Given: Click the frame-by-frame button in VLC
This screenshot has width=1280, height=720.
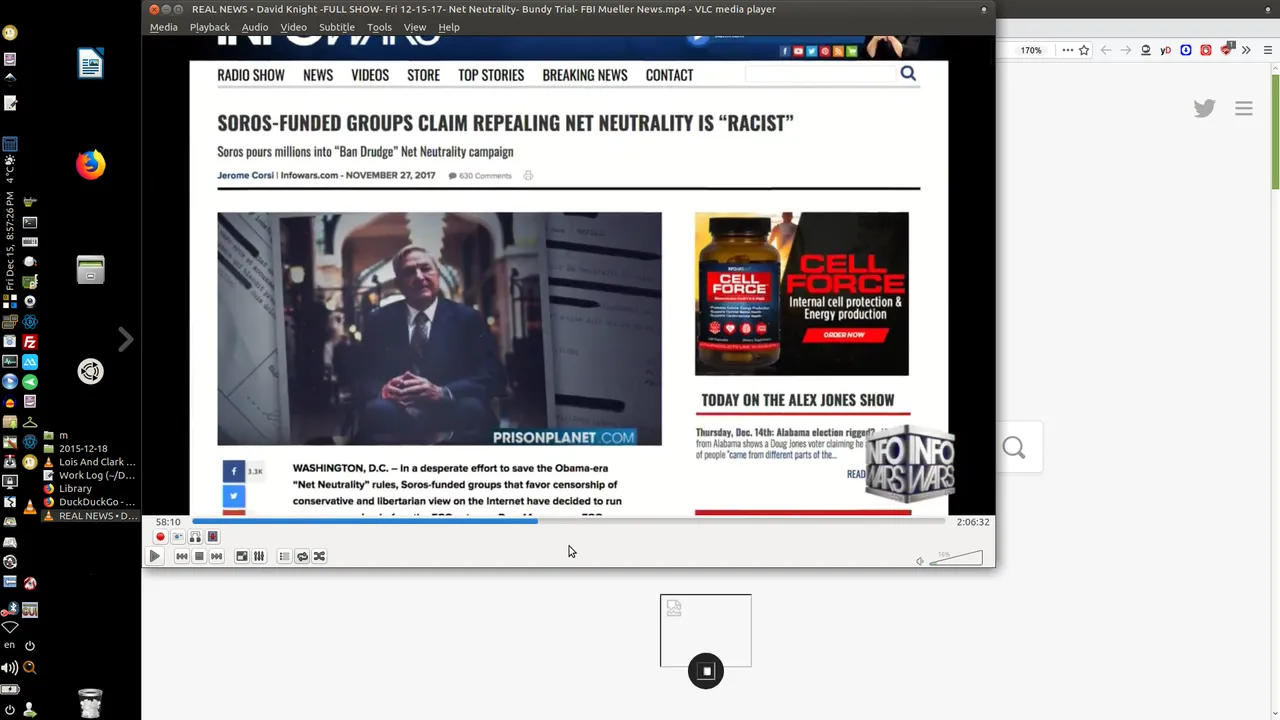Looking at the screenshot, I should (213, 537).
